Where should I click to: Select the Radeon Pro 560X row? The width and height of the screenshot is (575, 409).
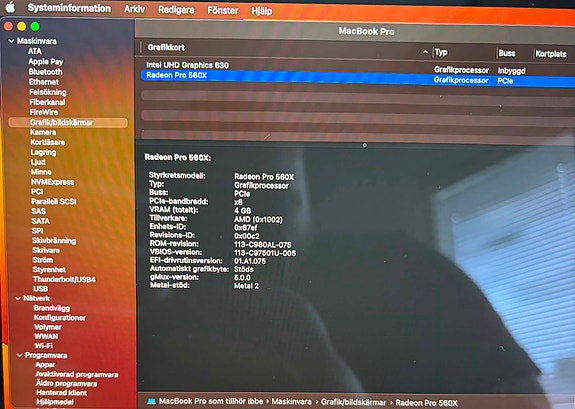pos(358,77)
